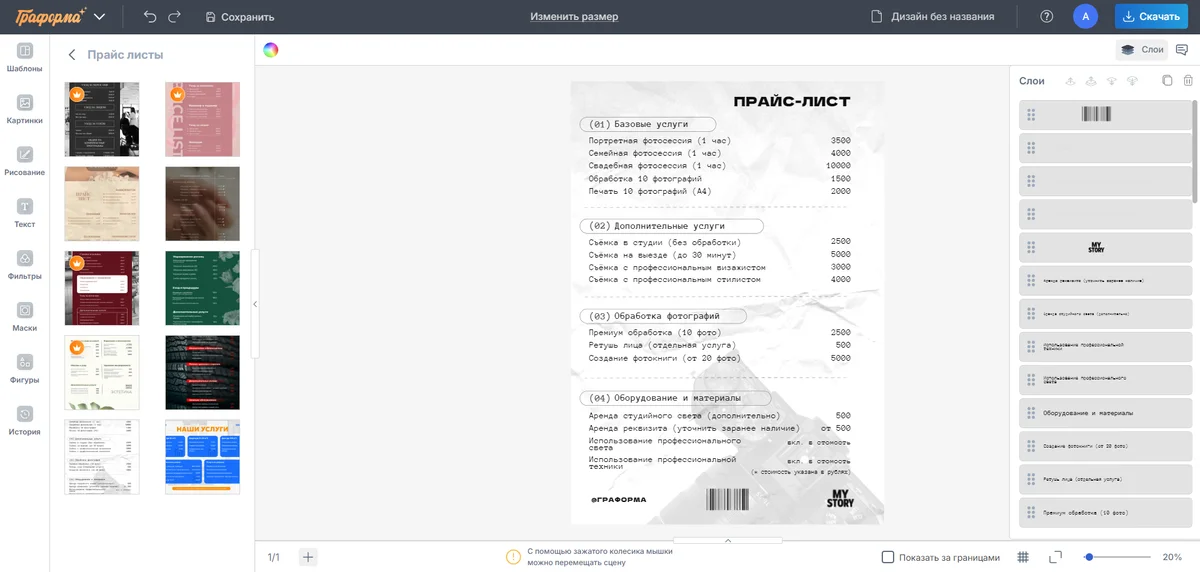Choose the burgundy price list template
The height and width of the screenshot is (572, 1200).
coord(102,288)
